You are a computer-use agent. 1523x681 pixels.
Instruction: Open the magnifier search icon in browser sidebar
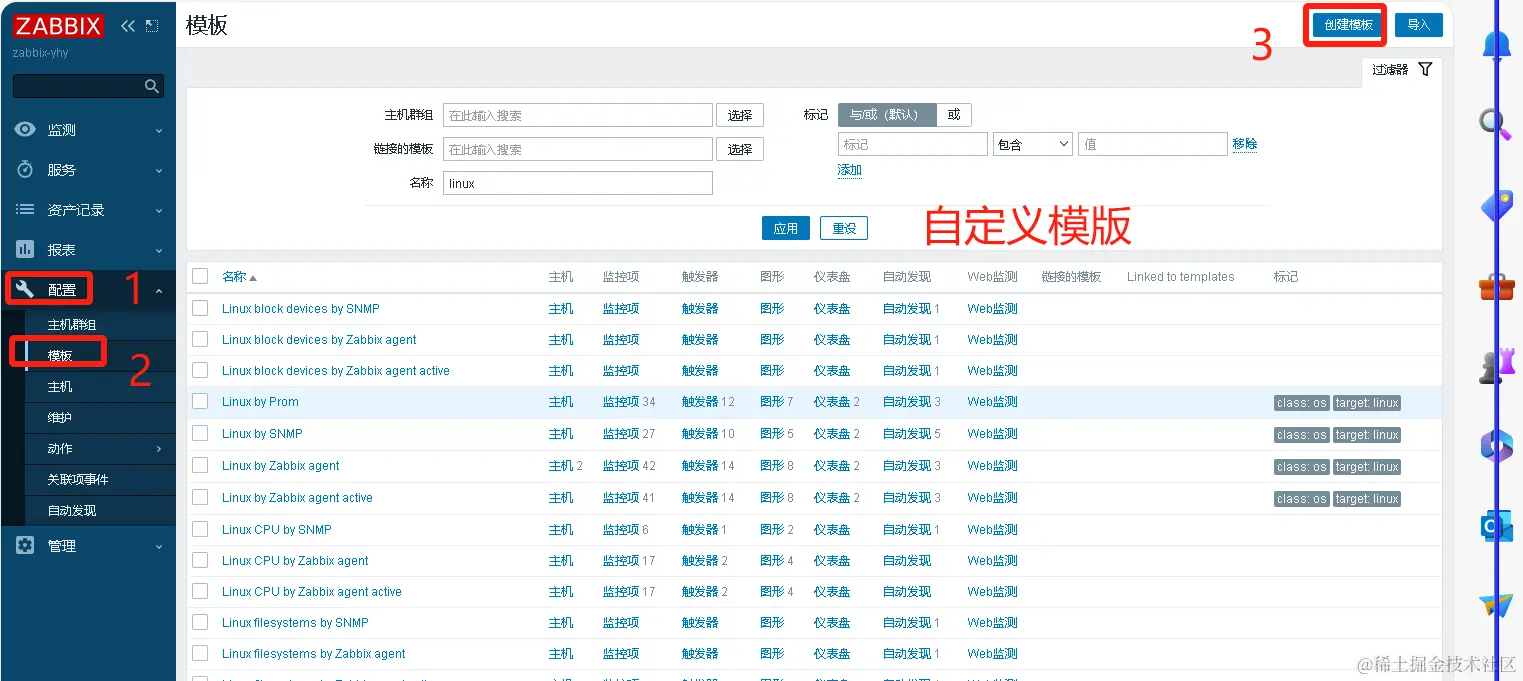[1496, 124]
